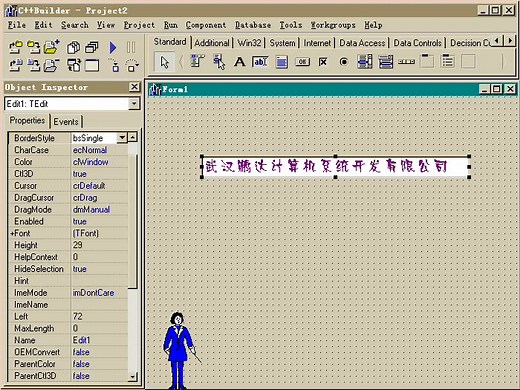
Task: Open the BorderStyle value dropdown arrow
Action: pyautogui.click(x=122, y=138)
